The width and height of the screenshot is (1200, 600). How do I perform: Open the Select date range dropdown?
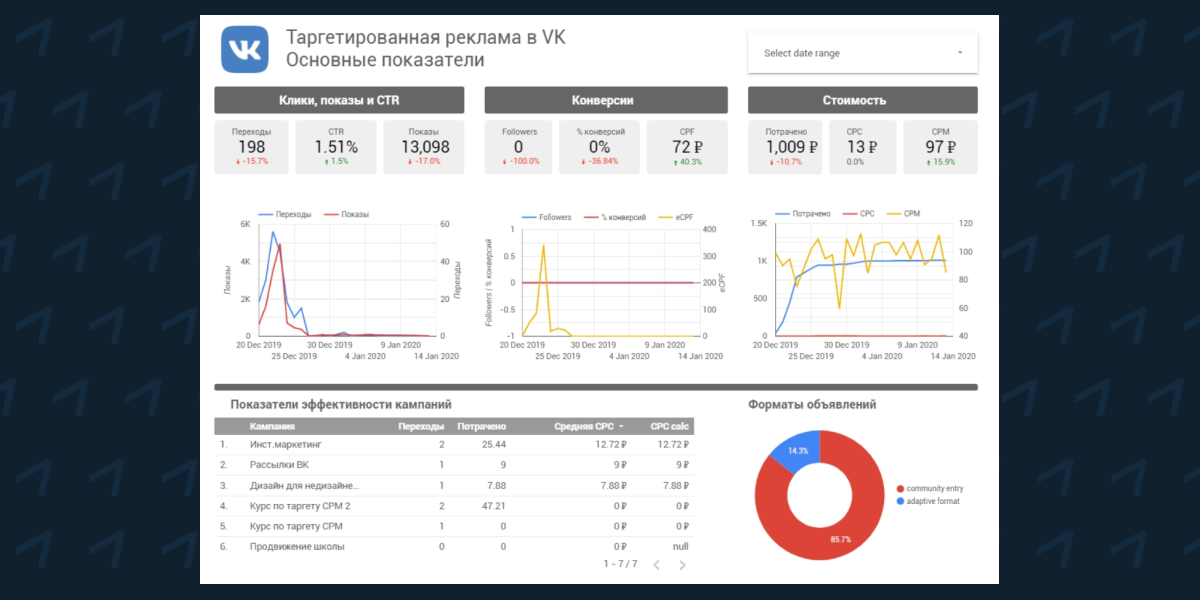coord(862,53)
